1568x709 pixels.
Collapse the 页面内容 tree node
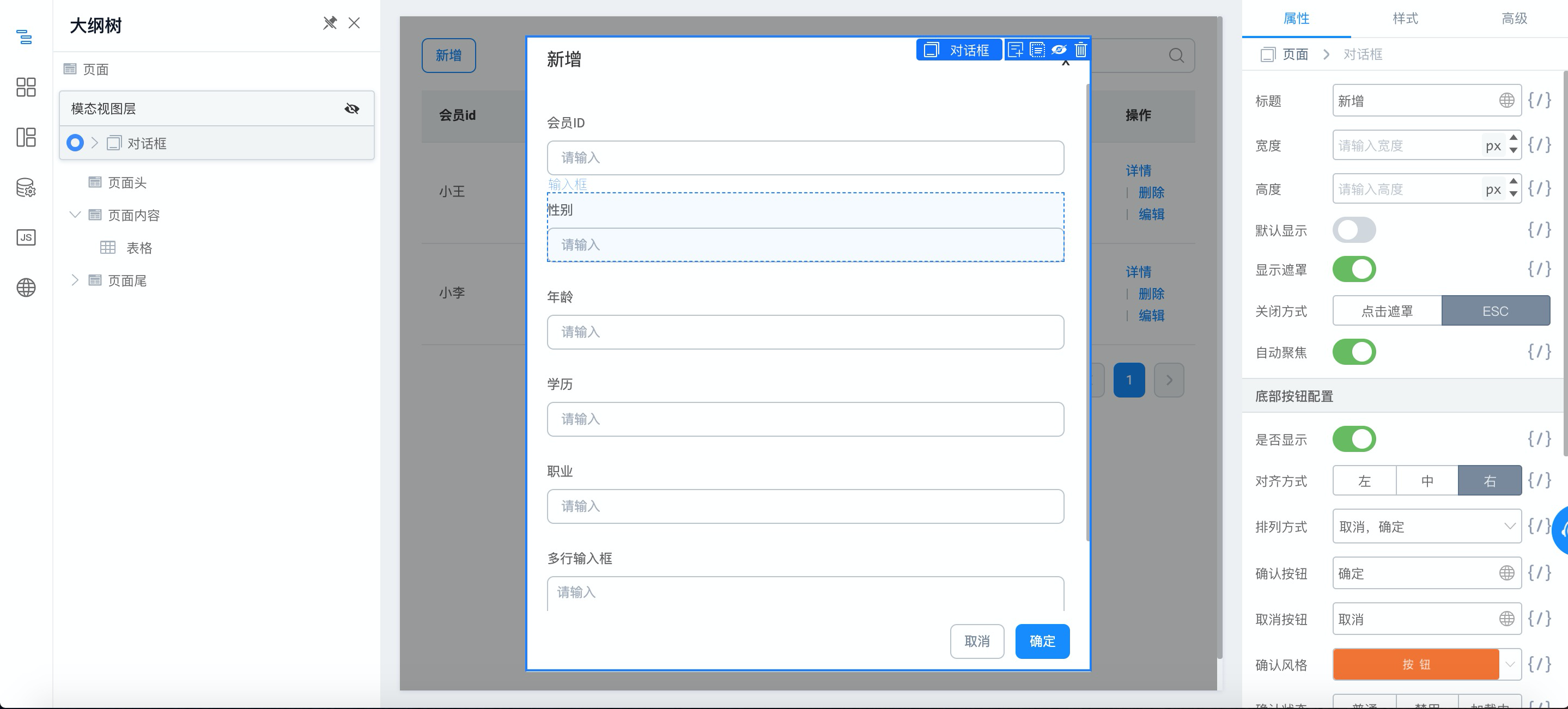coord(75,215)
